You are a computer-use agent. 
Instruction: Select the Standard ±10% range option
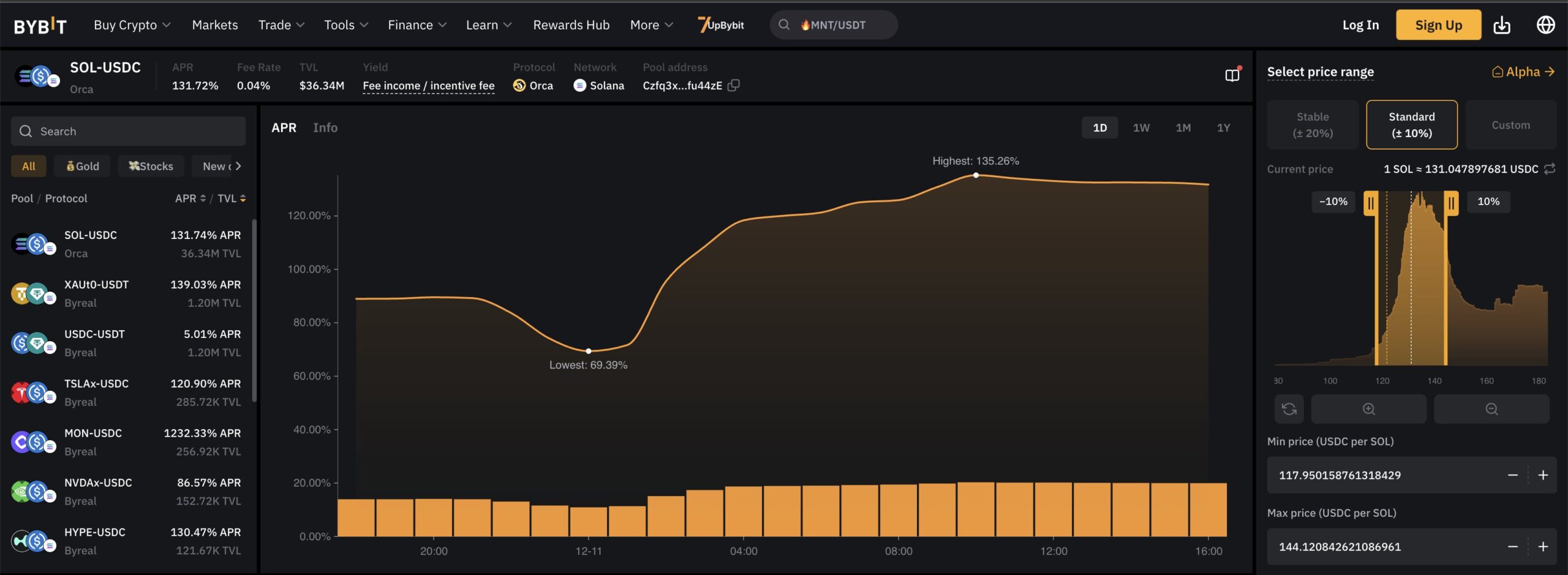(x=1411, y=125)
